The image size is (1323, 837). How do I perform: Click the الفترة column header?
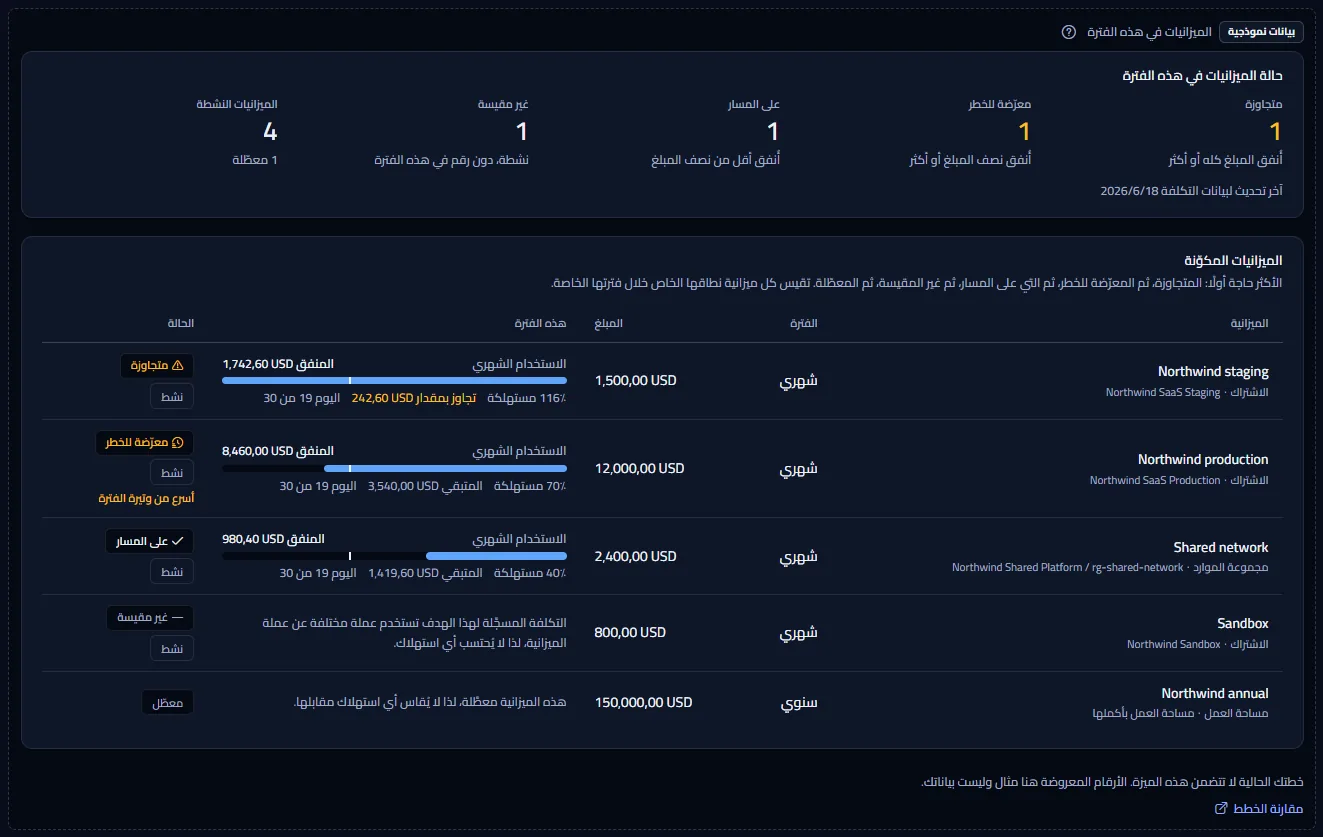pos(804,323)
